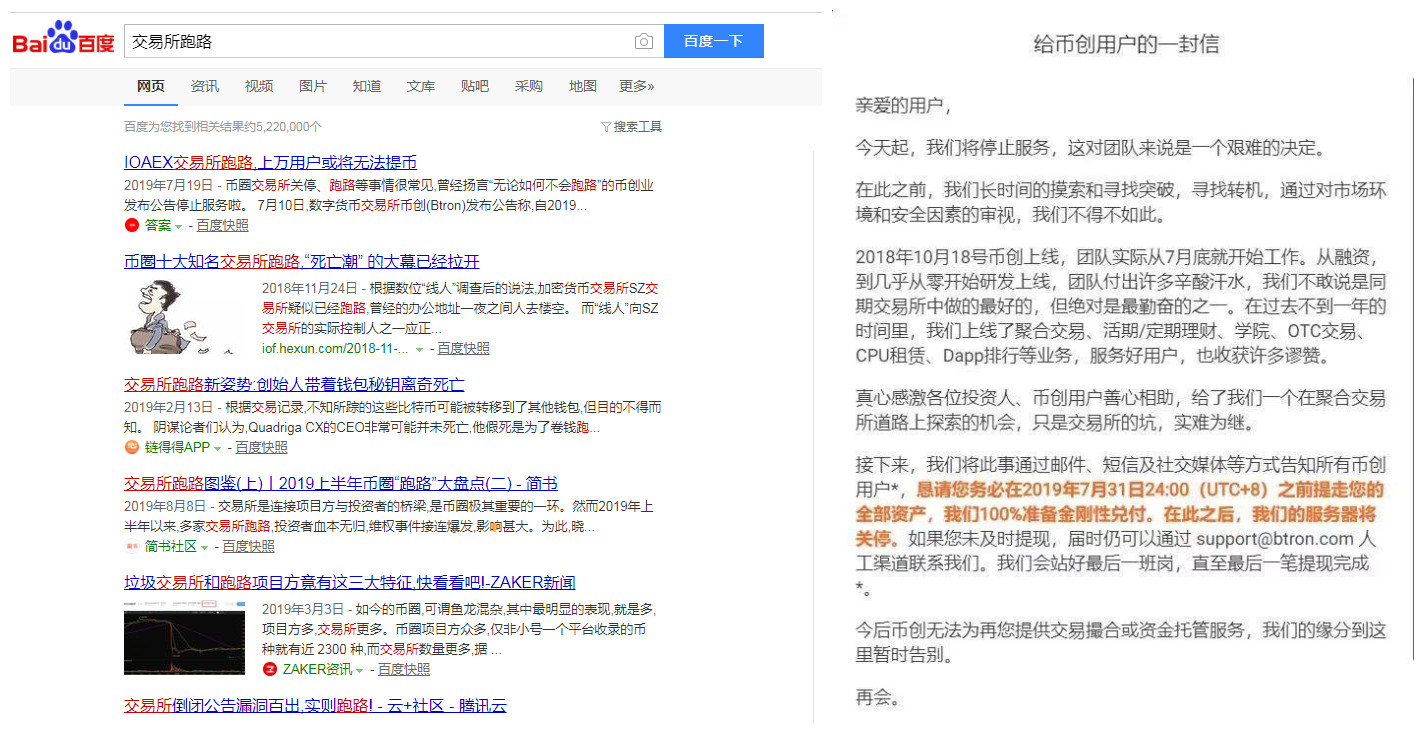1424x732 pixels.
Task: Click funnel icon beside 搜索工具
Action: point(606,127)
